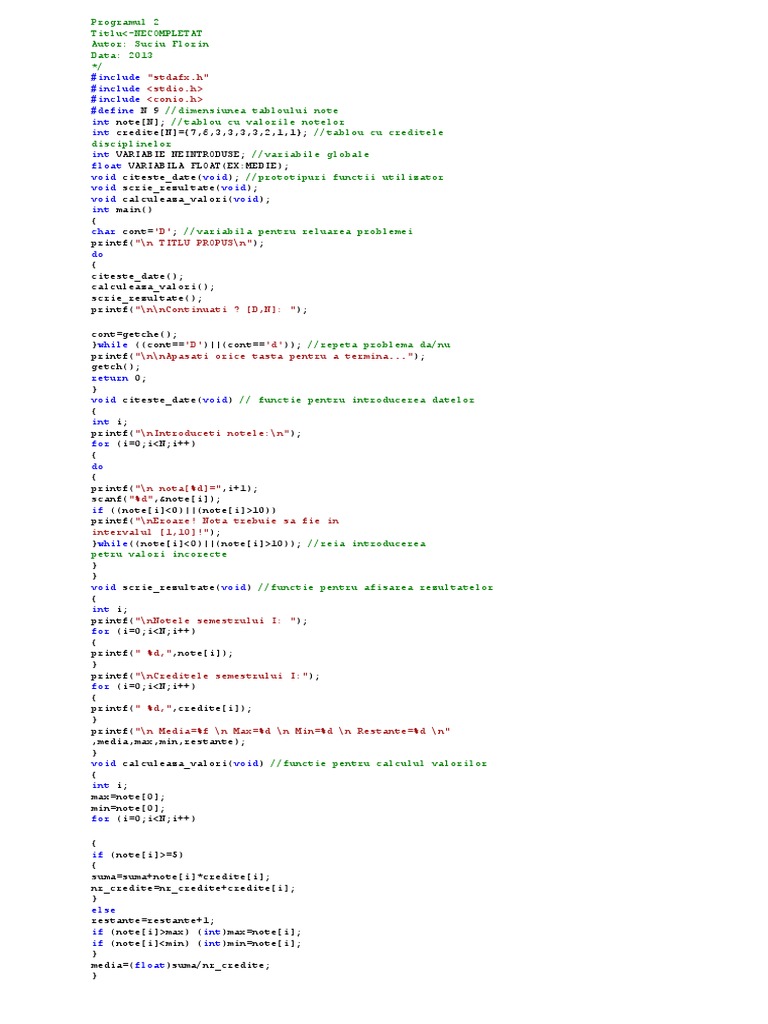Click the 'void calculeaza_valori(void);' prototype line
768x1024 pixels.
coord(180,199)
